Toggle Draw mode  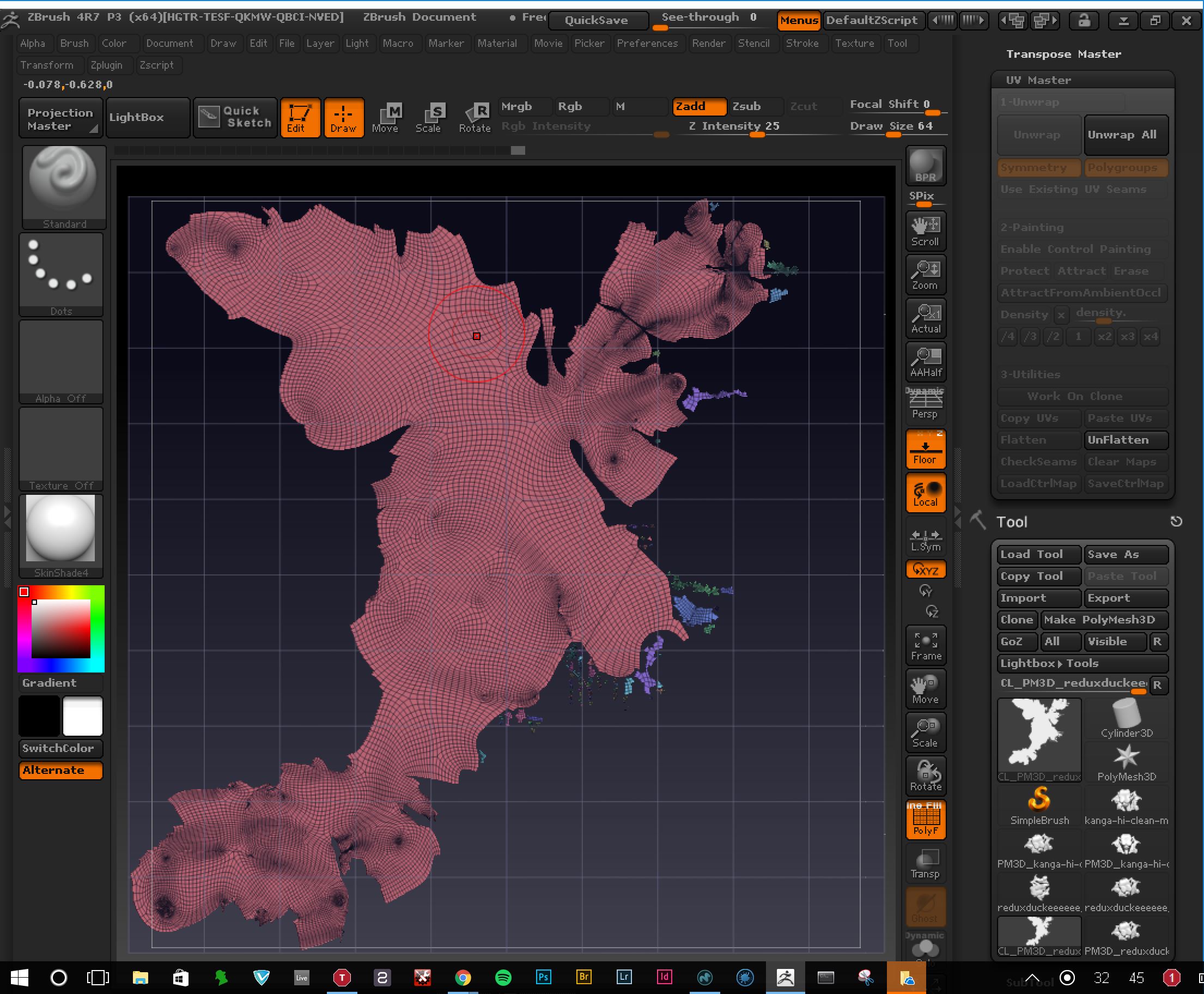pos(344,117)
